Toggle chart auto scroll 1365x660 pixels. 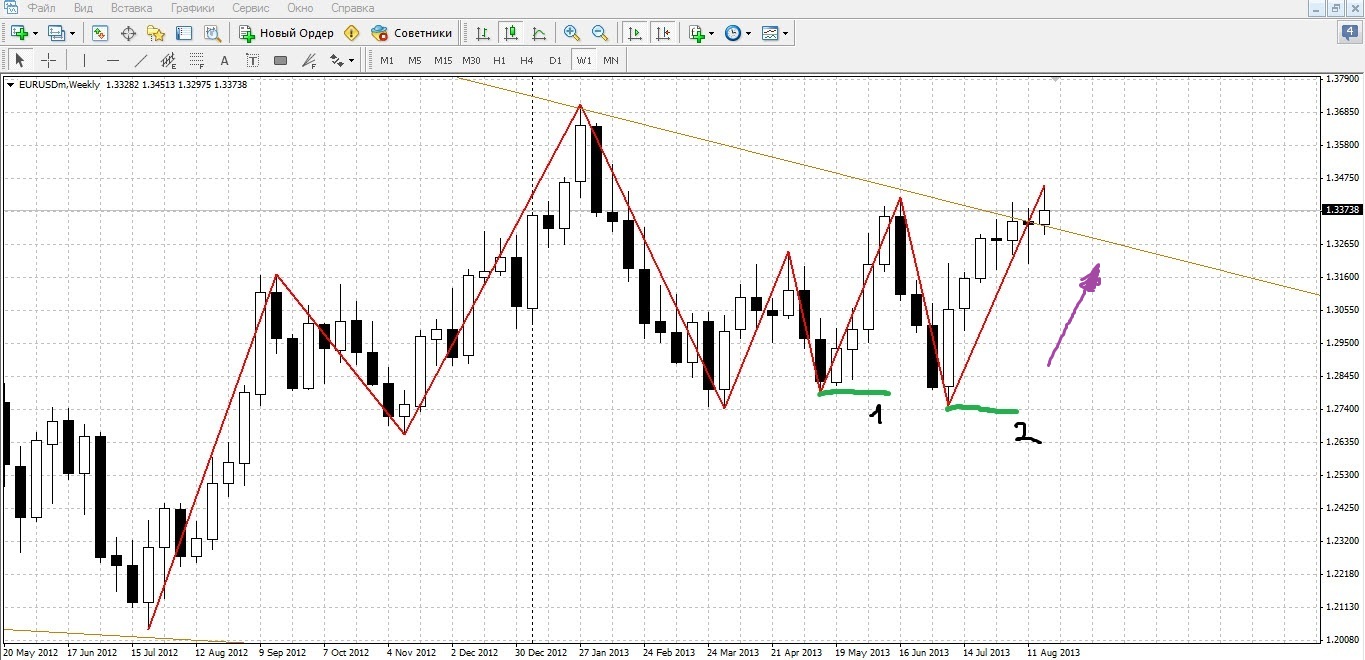point(634,33)
